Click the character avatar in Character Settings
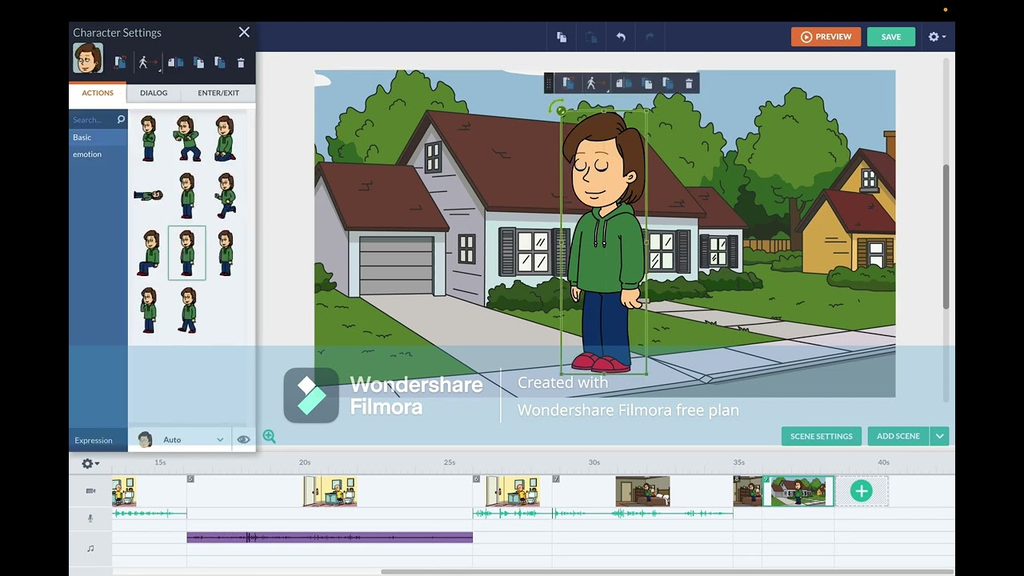 88,58
